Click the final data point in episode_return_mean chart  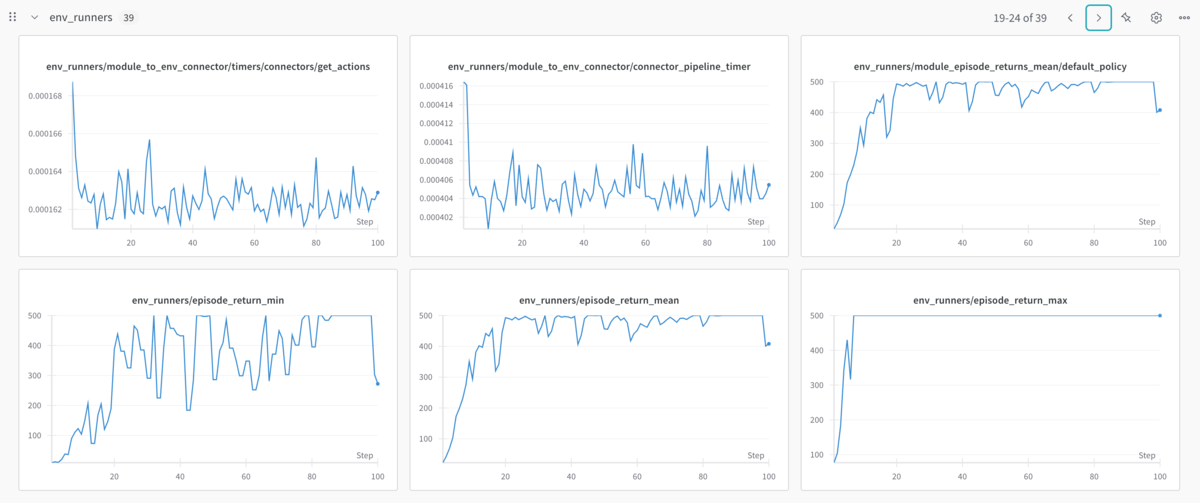pyautogui.click(x=768, y=343)
